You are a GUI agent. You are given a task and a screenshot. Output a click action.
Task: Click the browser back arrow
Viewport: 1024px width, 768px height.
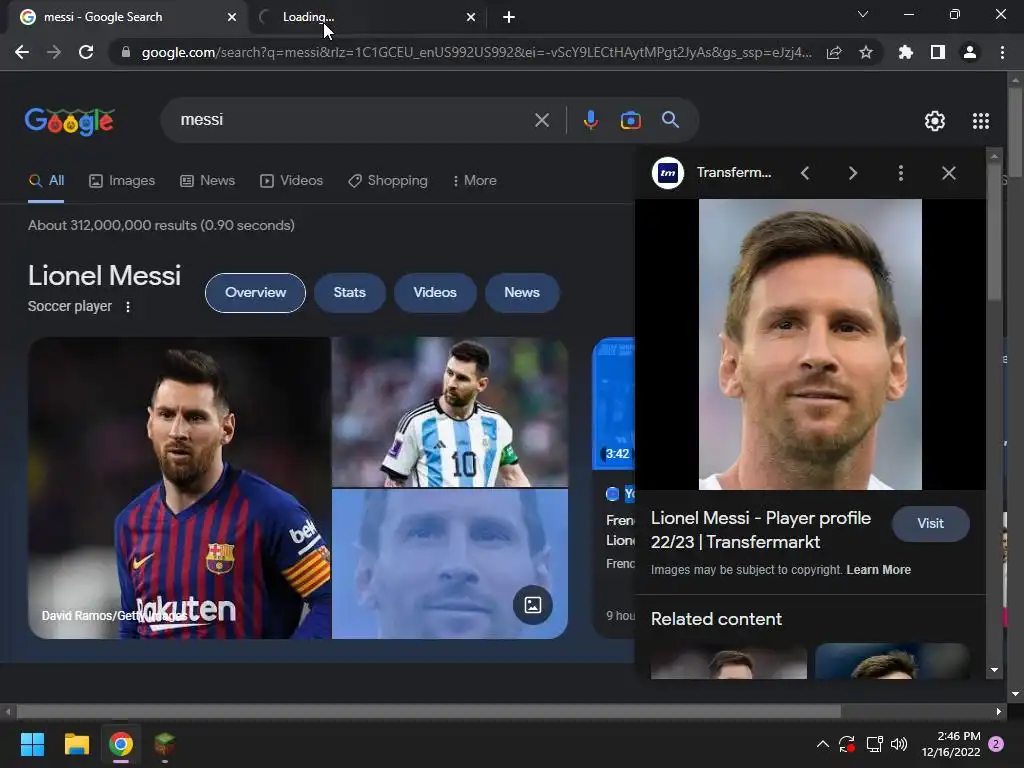pos(22,52)
